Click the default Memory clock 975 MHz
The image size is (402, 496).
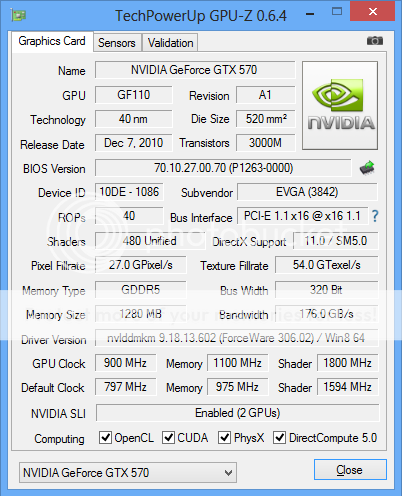click(x=237, y=387)
